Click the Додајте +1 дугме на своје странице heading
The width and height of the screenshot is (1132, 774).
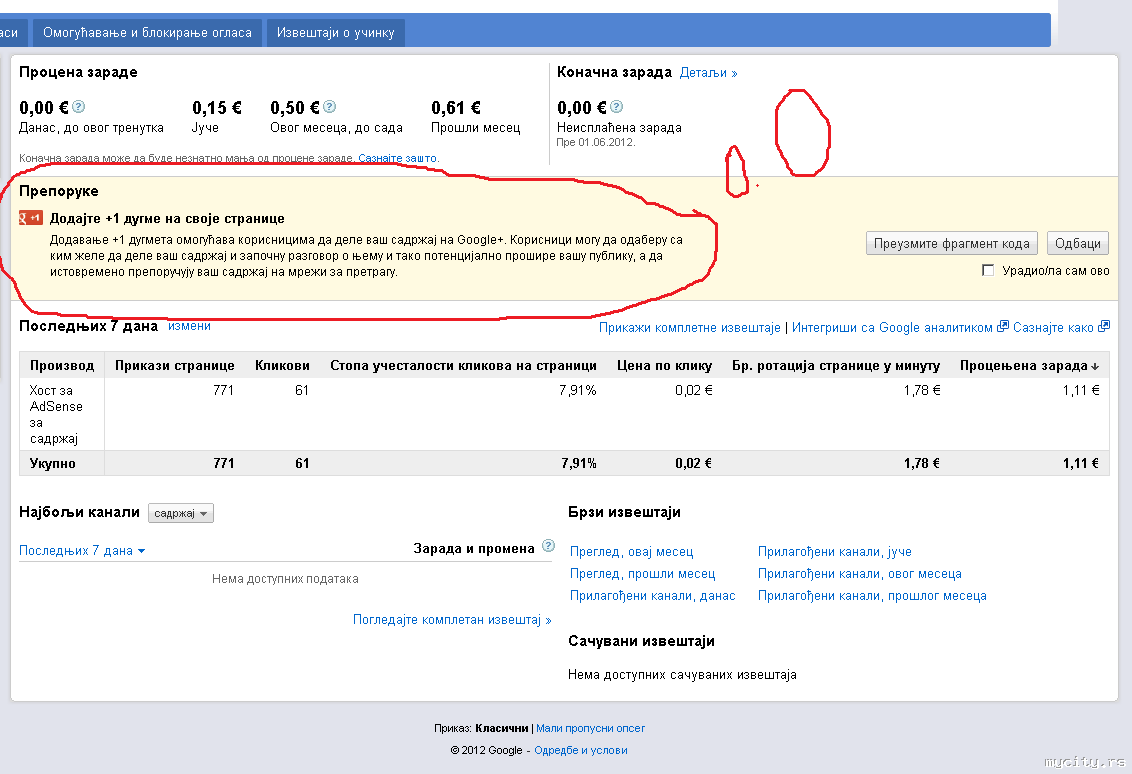(167, 218)
